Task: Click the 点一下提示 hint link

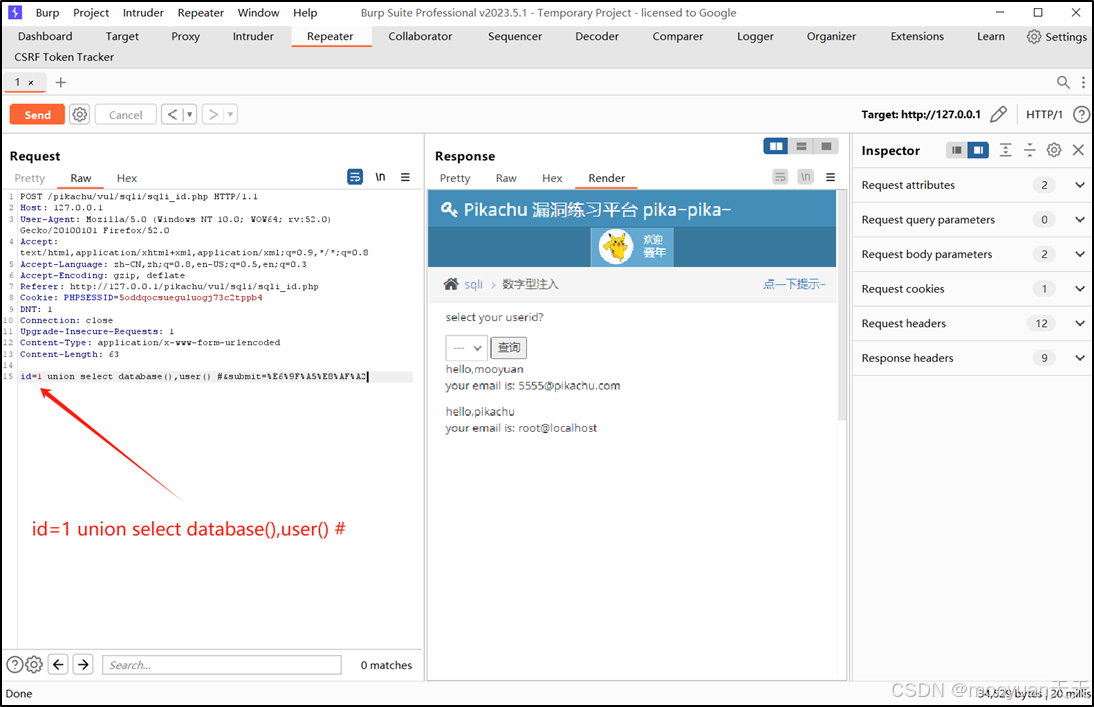Action: click(794, 284)
